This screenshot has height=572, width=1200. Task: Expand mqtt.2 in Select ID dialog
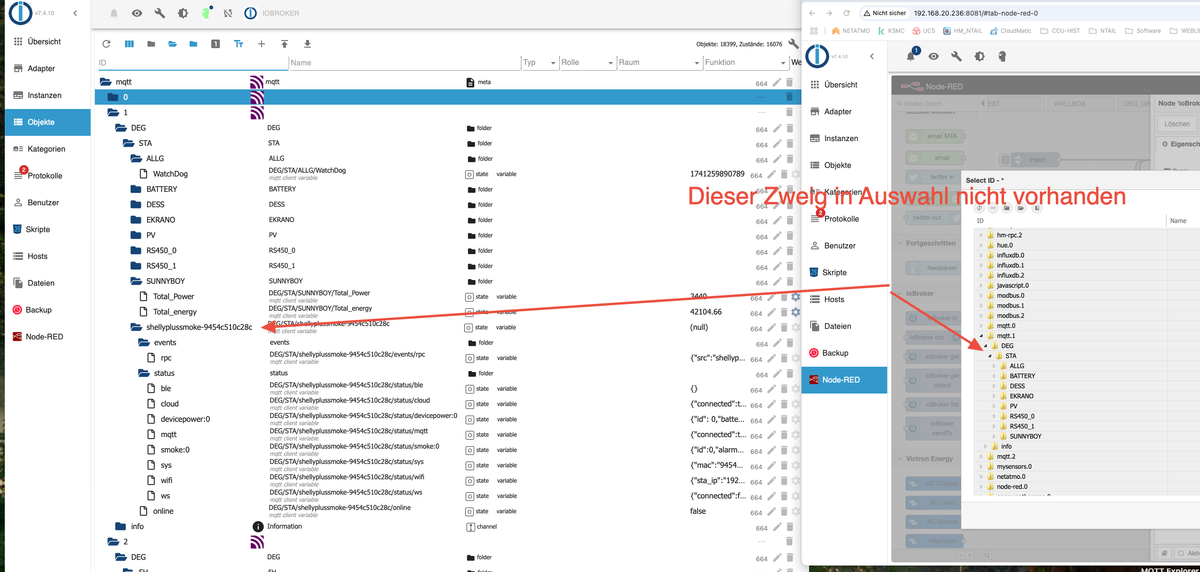point(981,456)
